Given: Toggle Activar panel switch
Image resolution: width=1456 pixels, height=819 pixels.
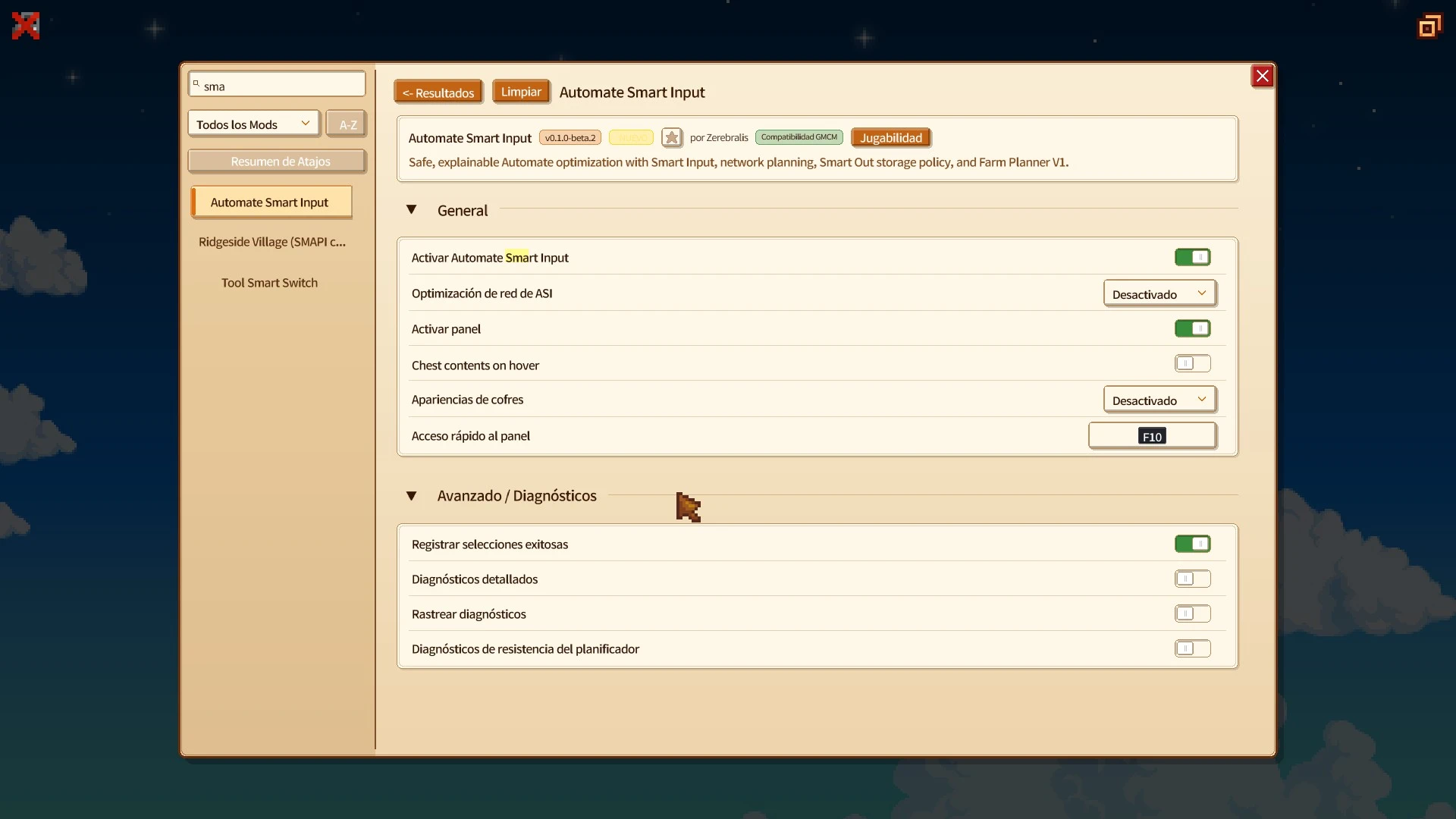Looking at the screenshot, I should pos(1192,328).
